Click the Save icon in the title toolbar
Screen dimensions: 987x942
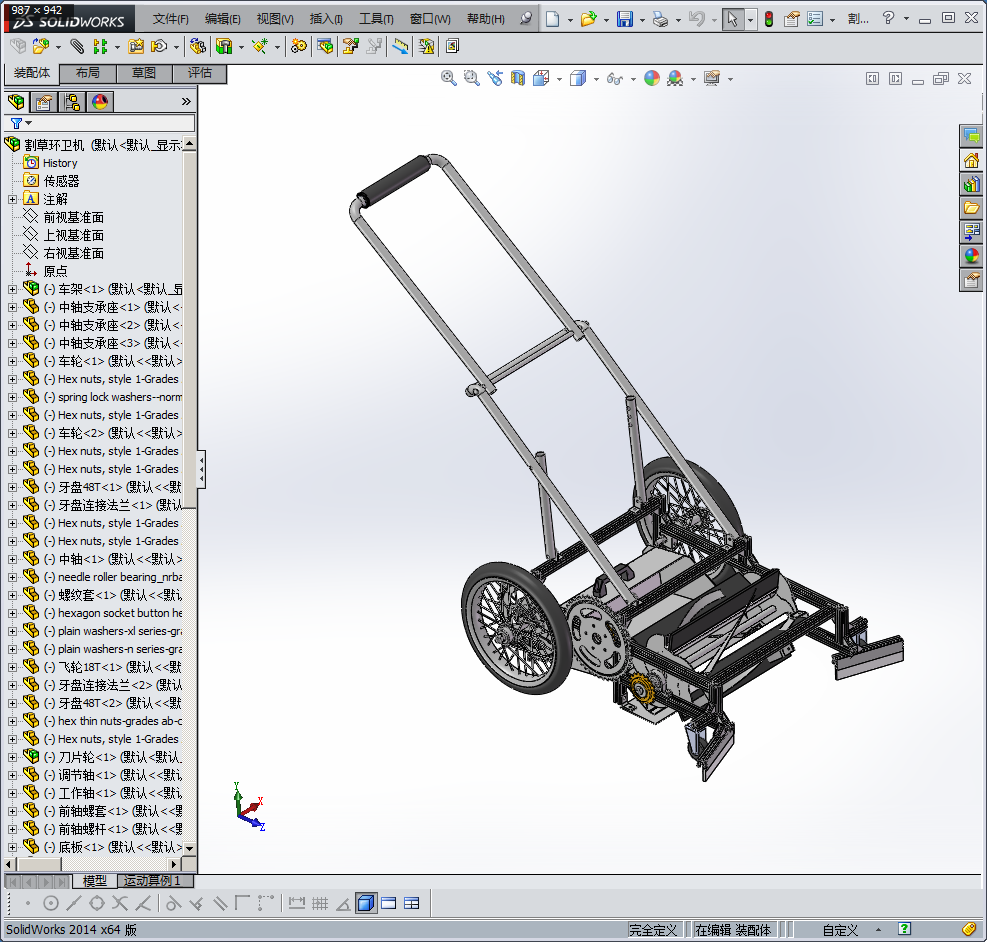tap(624, 19)
